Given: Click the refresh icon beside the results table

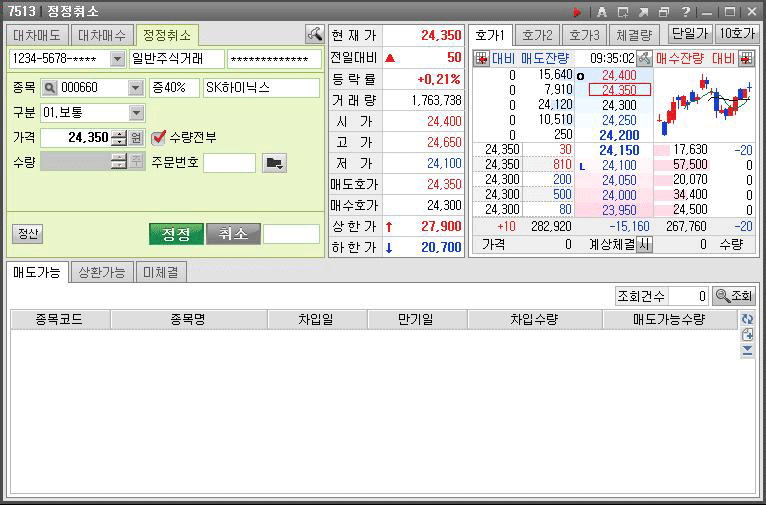Looking at the screenshot, I should coord(747,318).
